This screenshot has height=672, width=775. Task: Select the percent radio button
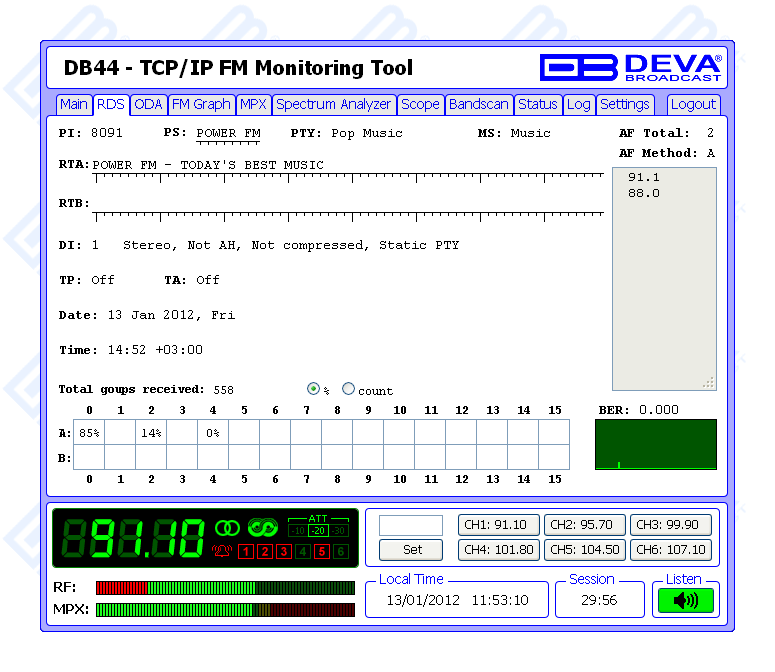click(313, 389)
